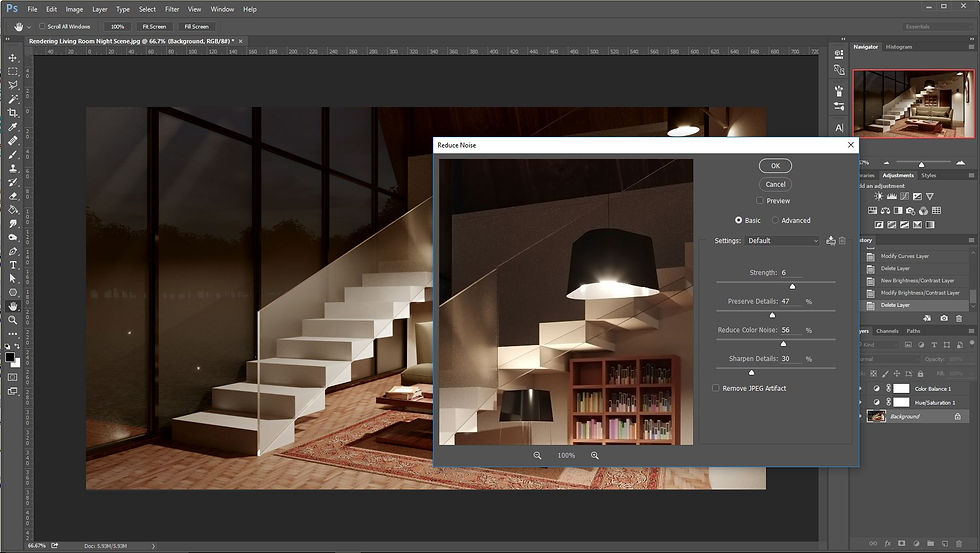The height and width of the screenshot is (553, 980).
Task: Select the History Brush tool
Action: (12, 182)
